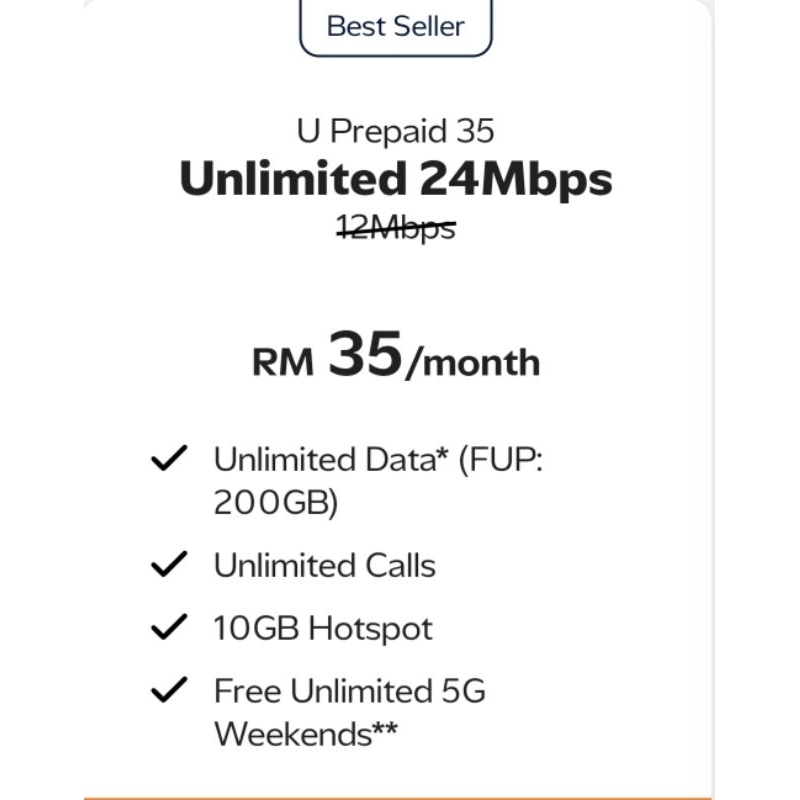Screen dimensions: 800x800
Task: Click the orange bar below the plan card
Action: 400,796
